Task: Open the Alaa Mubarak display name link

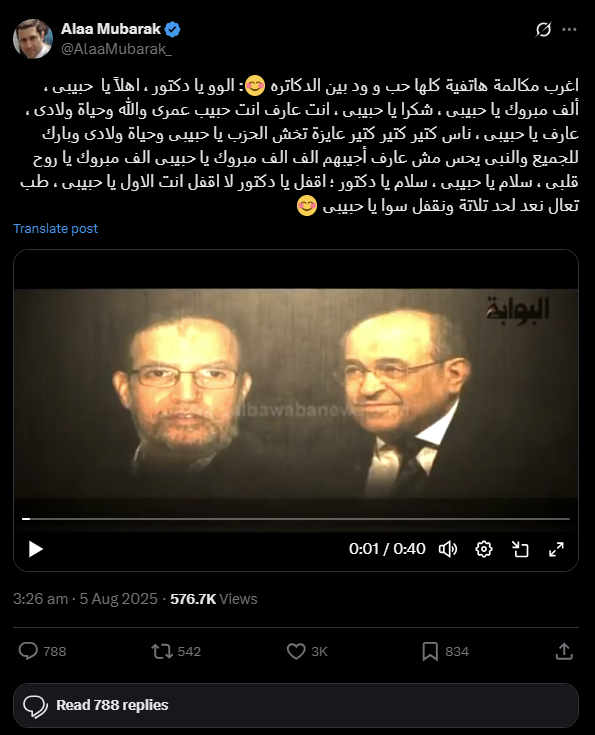Action: tap(111, 29)
